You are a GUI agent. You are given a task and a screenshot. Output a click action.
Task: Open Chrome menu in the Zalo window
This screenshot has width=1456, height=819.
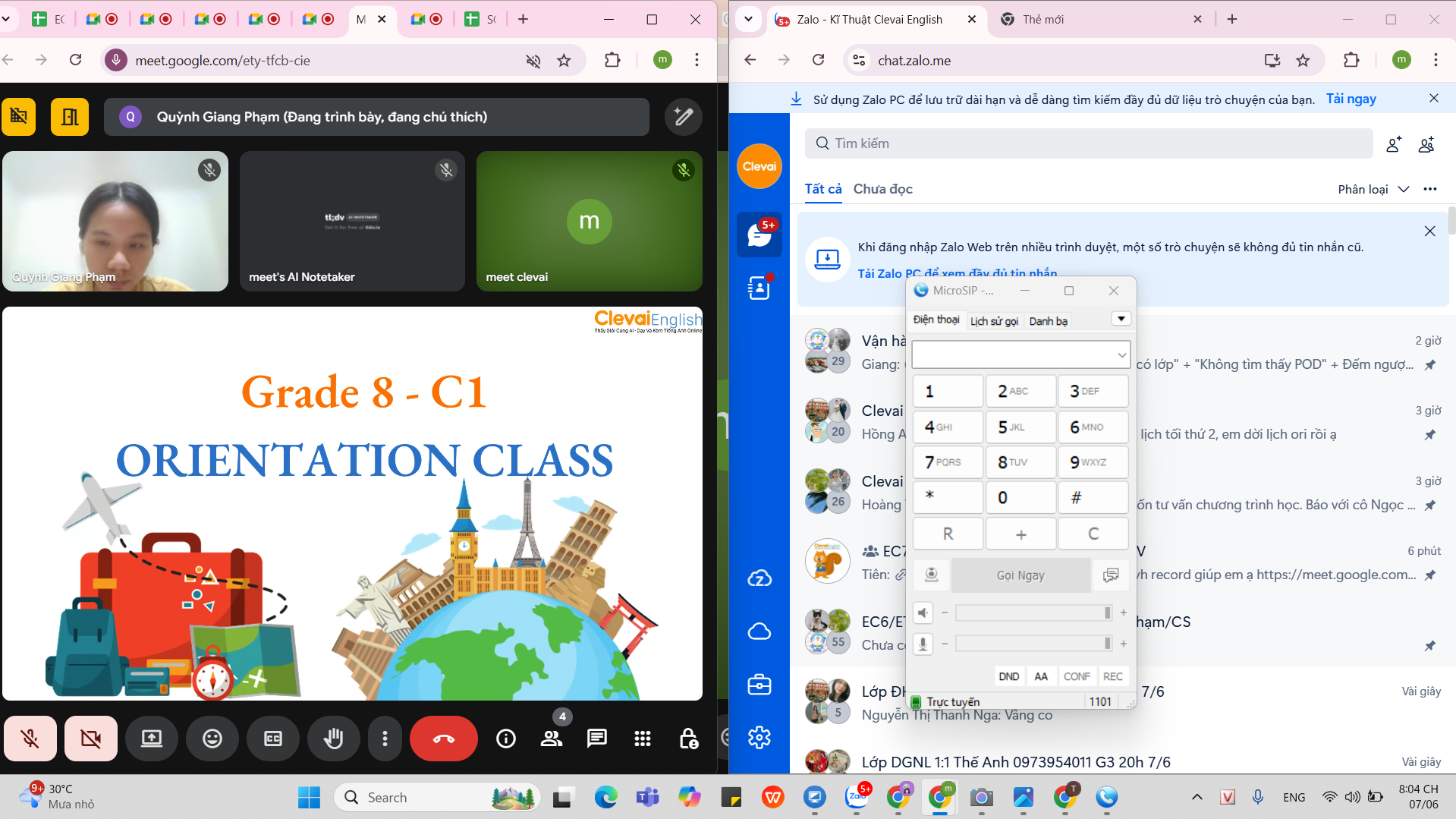pyautogui.click(x=1436, y=60)
